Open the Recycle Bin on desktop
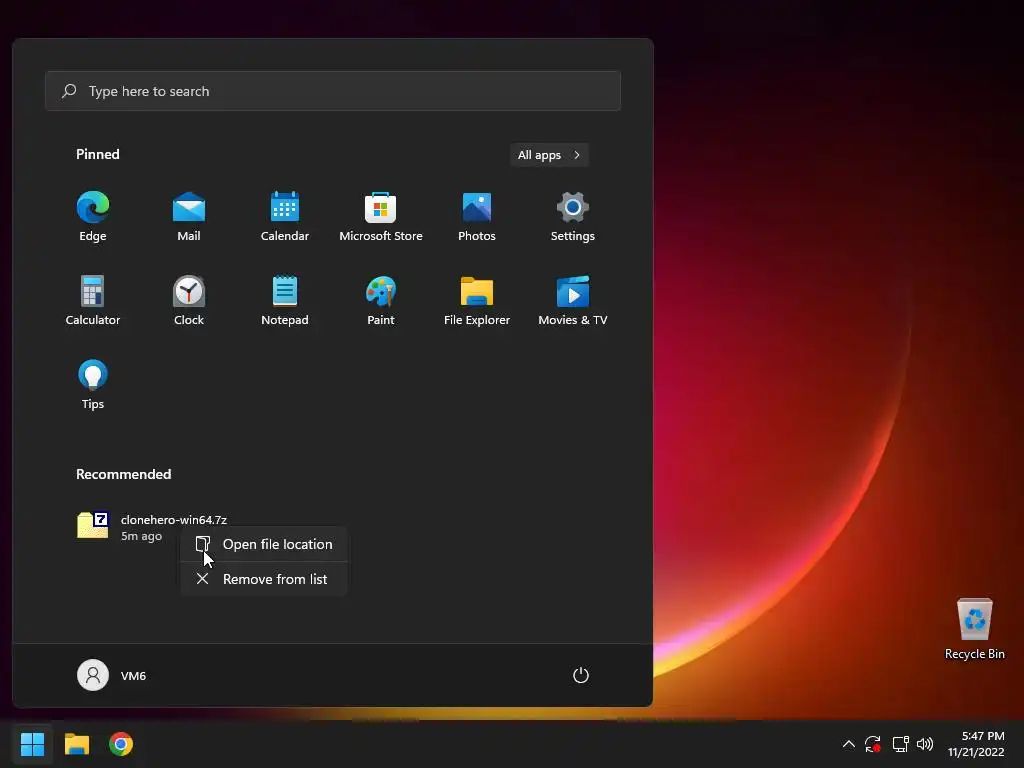 pyautogui.click(x=974, y=628)
